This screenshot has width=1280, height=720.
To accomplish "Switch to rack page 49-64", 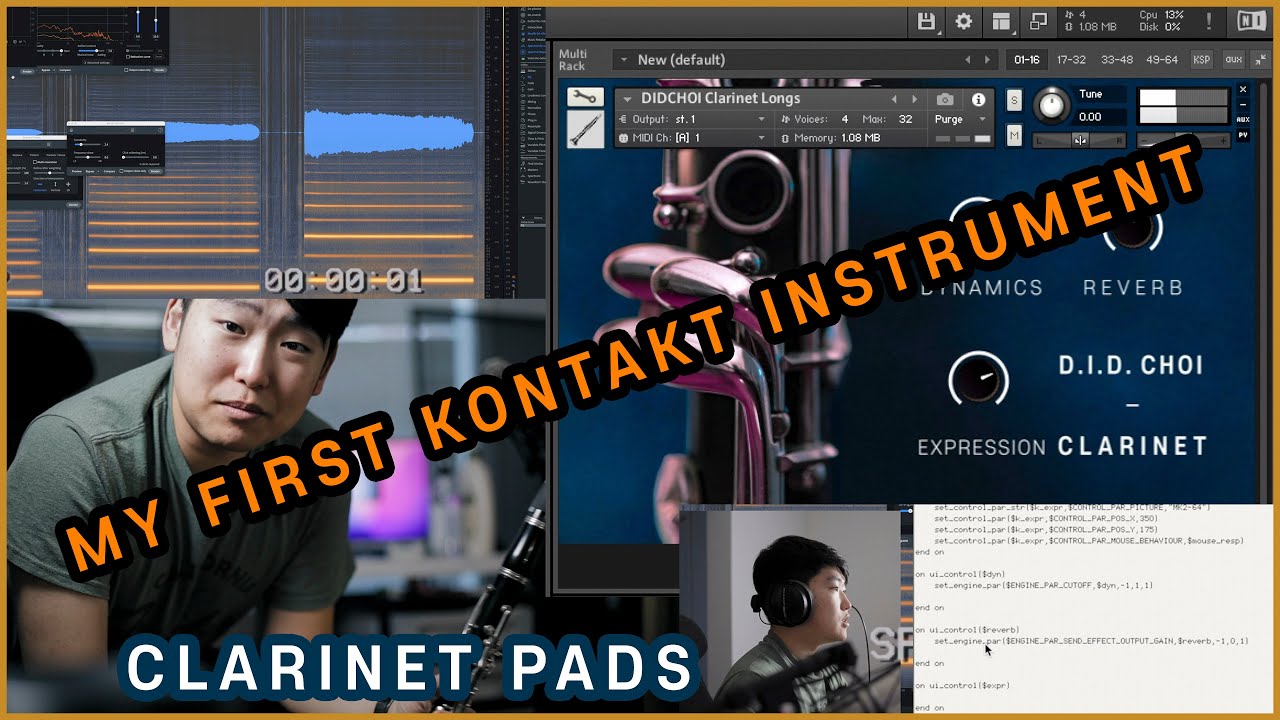I will [x=1161, y=60].
